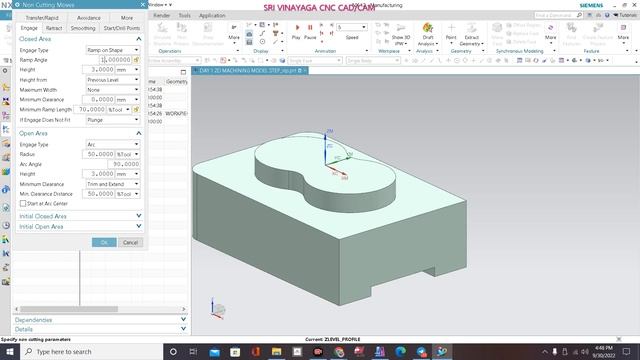Image resolution: width=640 pixels, height=360 pixels.
Task: Click the Windows taskbar search box
Action: [91, 351]
